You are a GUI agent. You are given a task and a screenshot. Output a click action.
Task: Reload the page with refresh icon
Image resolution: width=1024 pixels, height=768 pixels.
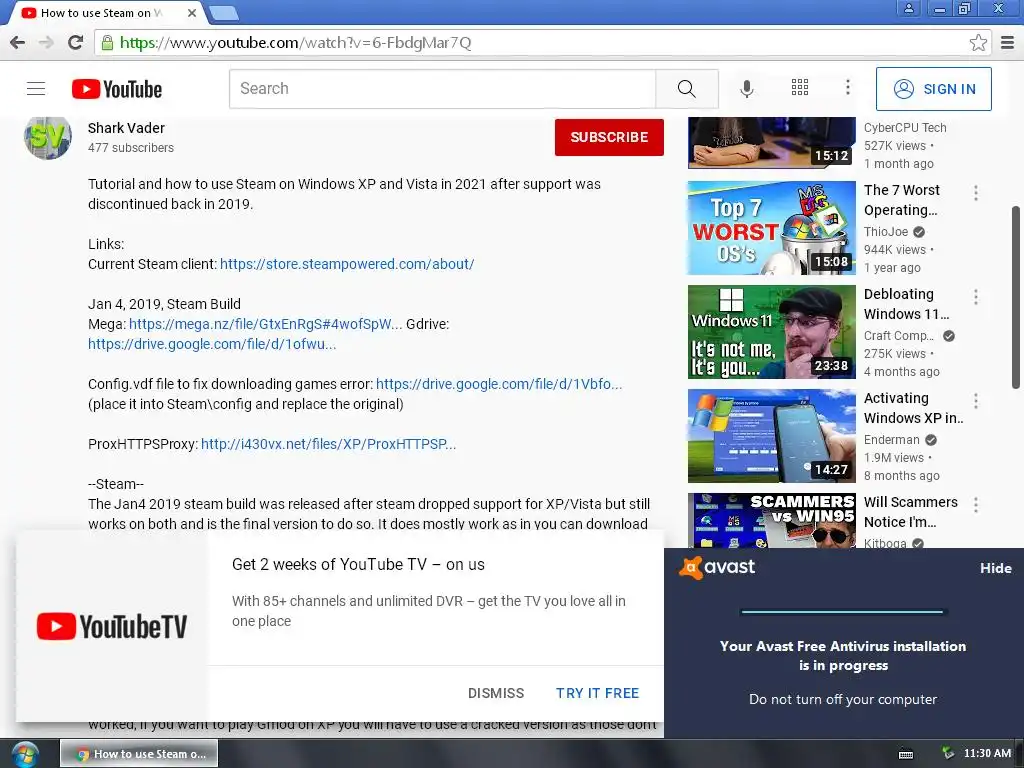[76, 42]
